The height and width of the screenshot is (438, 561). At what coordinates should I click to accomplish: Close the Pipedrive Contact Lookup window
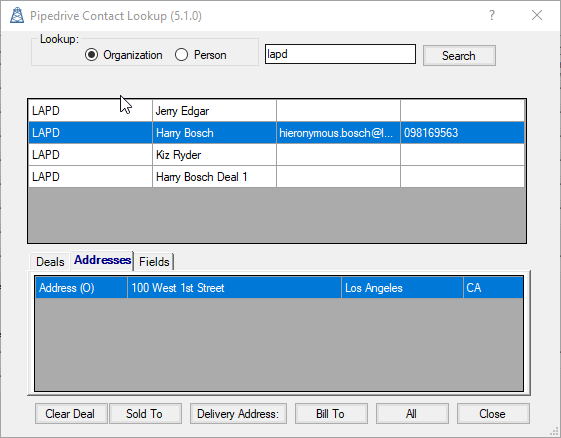(537, 15)
